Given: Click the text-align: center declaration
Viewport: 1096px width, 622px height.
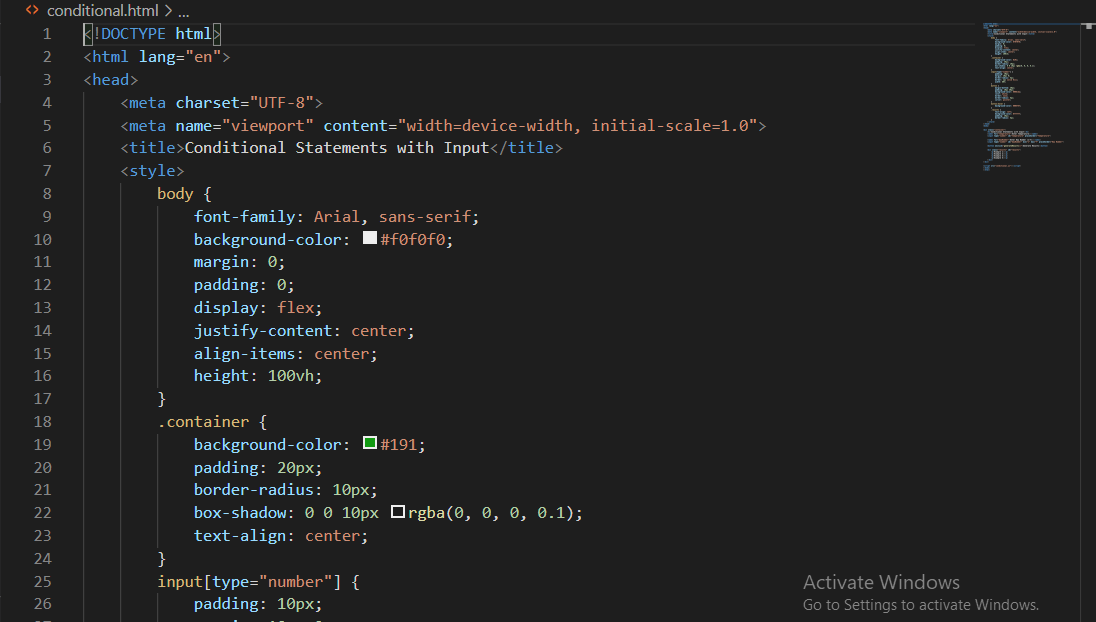Looking at the screenshot, I should [x=281, y=536].
